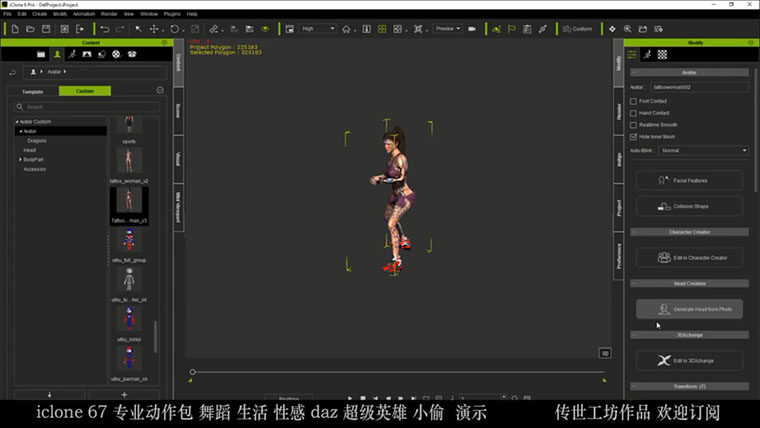Click the green flag icon in toolbar
Screen dimensions: 760x428
[511, 29]
